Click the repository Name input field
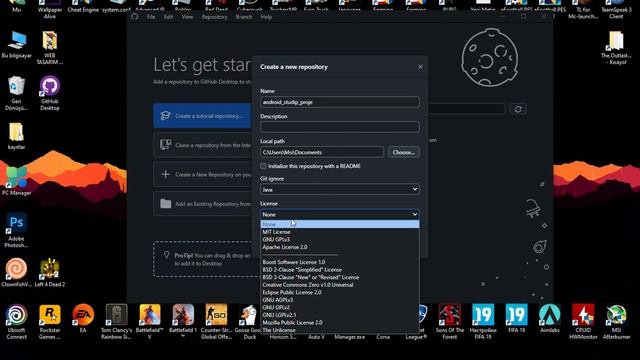The width and height of the screenshot is (640, 360). [x=340, y=102]
